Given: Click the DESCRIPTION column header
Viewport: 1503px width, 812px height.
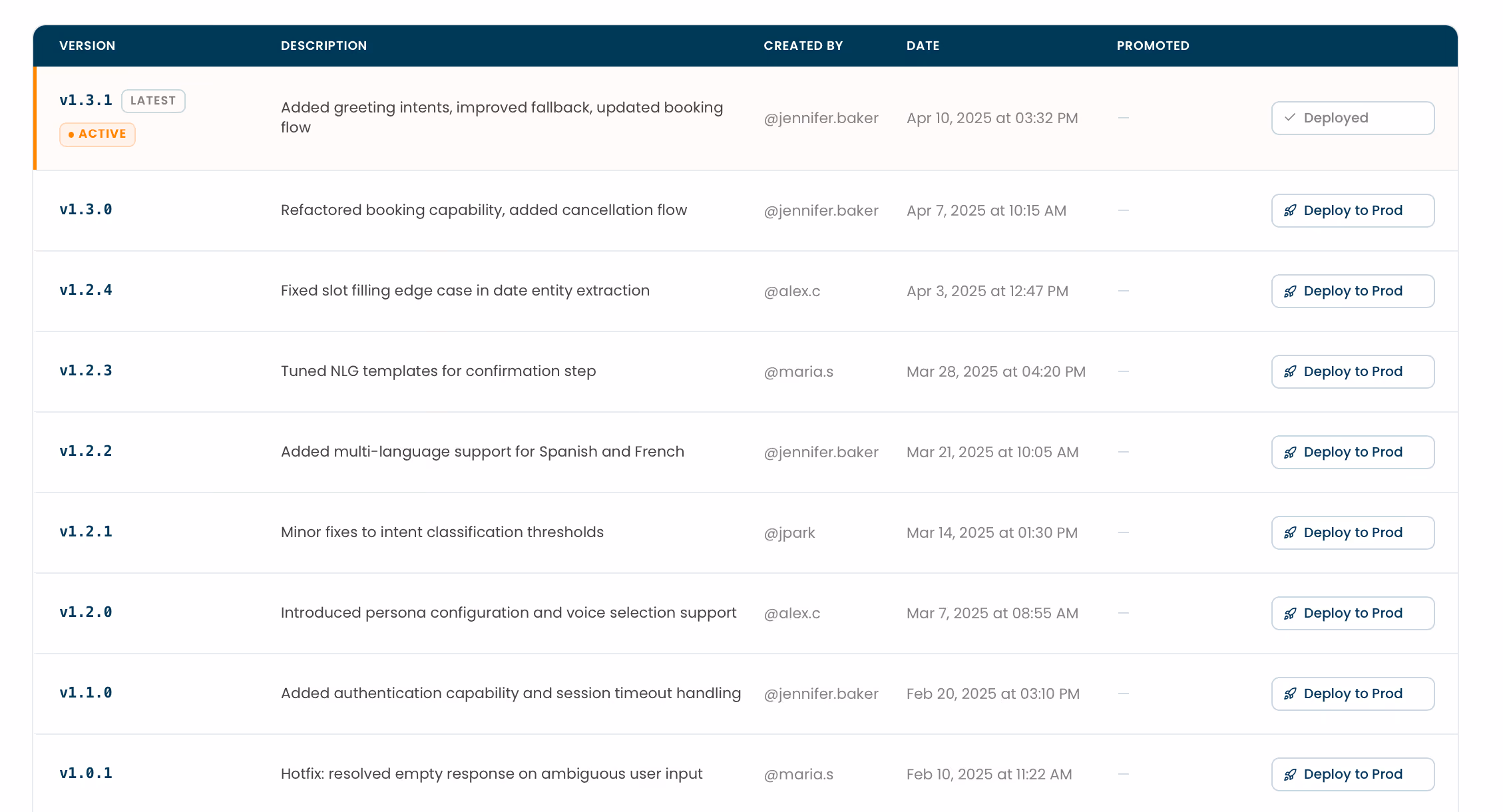Looking at the screenshot, I should (x=323, y=45).
